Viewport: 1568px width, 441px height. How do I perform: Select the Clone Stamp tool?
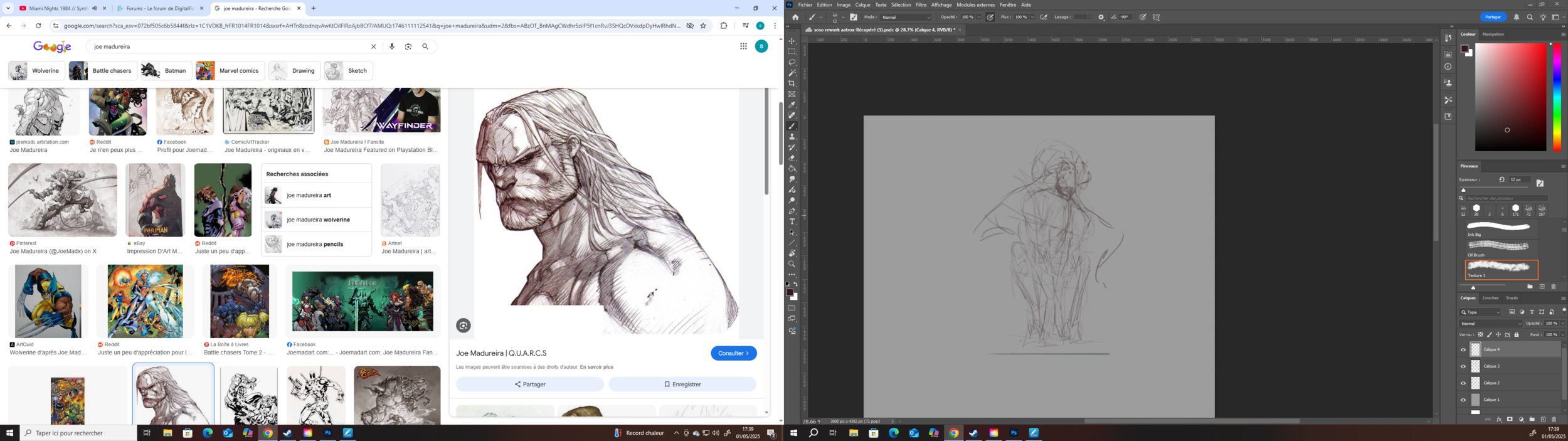792,137
